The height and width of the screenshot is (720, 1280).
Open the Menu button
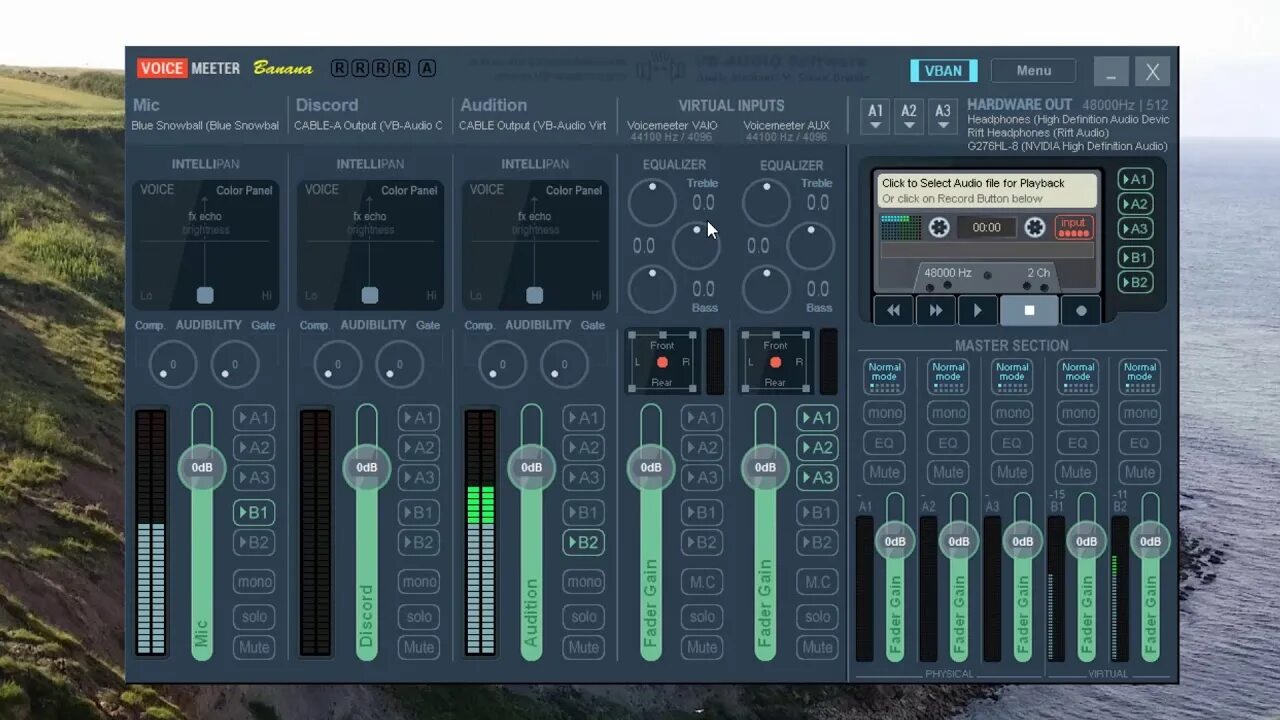1033,71
